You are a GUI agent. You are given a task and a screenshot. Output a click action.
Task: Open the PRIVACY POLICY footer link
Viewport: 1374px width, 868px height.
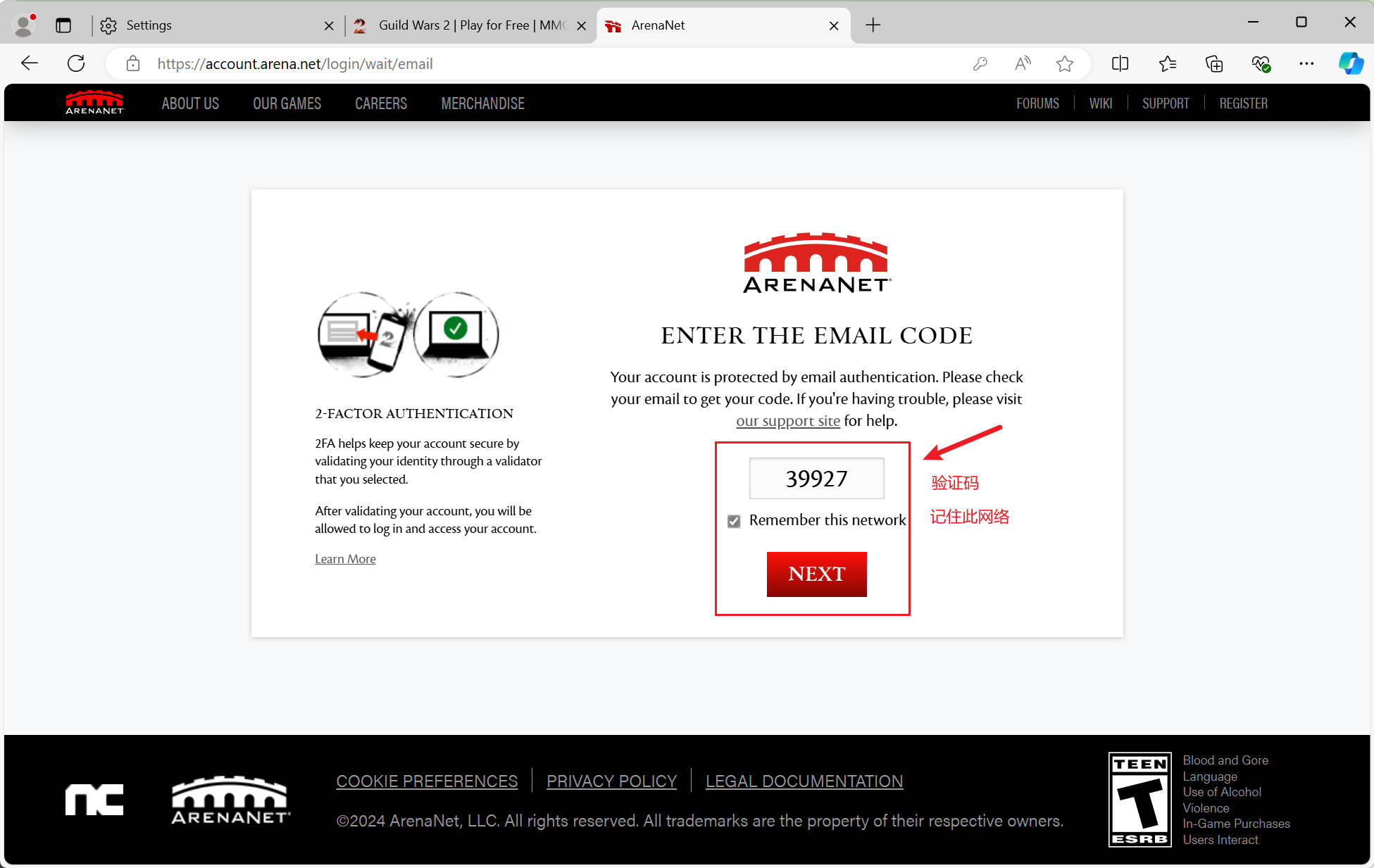[611, 781]
